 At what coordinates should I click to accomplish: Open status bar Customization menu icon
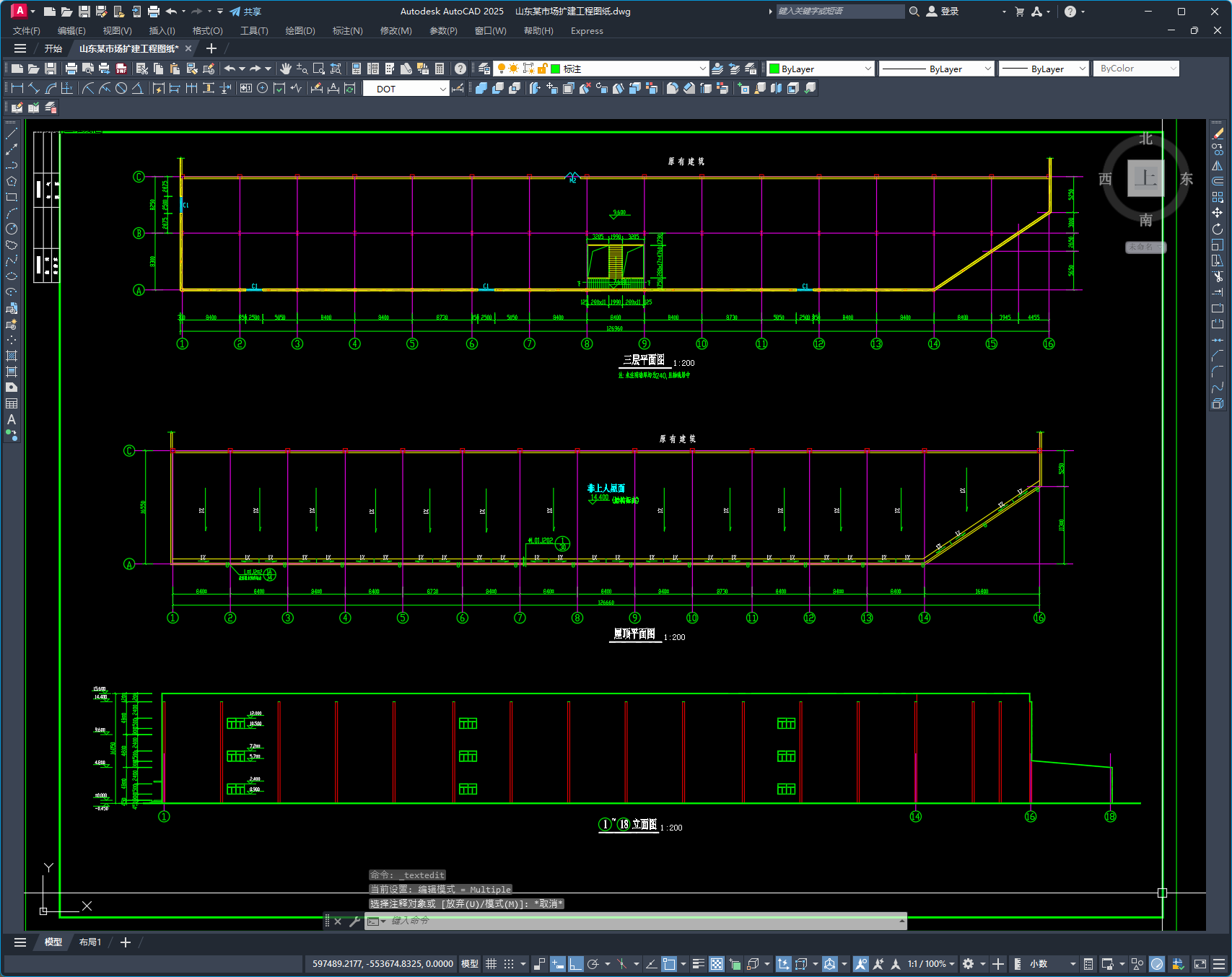click(x=1220, y=964)
